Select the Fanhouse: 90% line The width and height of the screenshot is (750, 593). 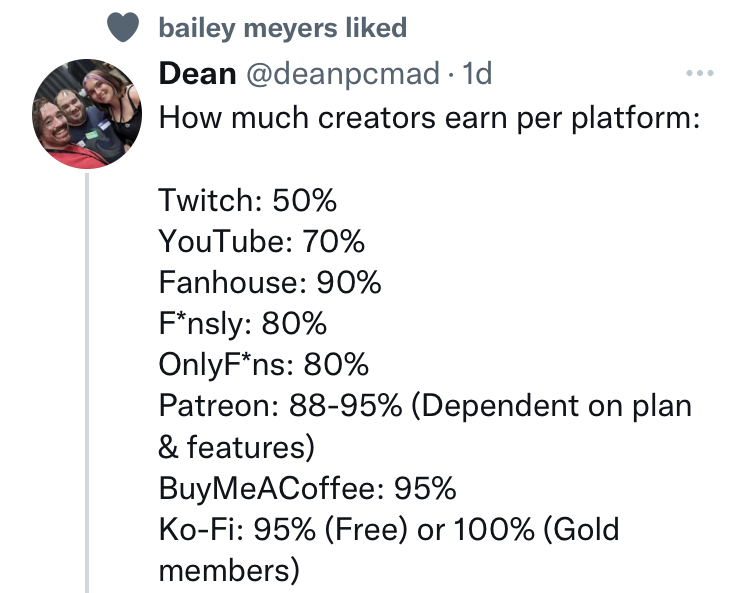coord(270,282)
